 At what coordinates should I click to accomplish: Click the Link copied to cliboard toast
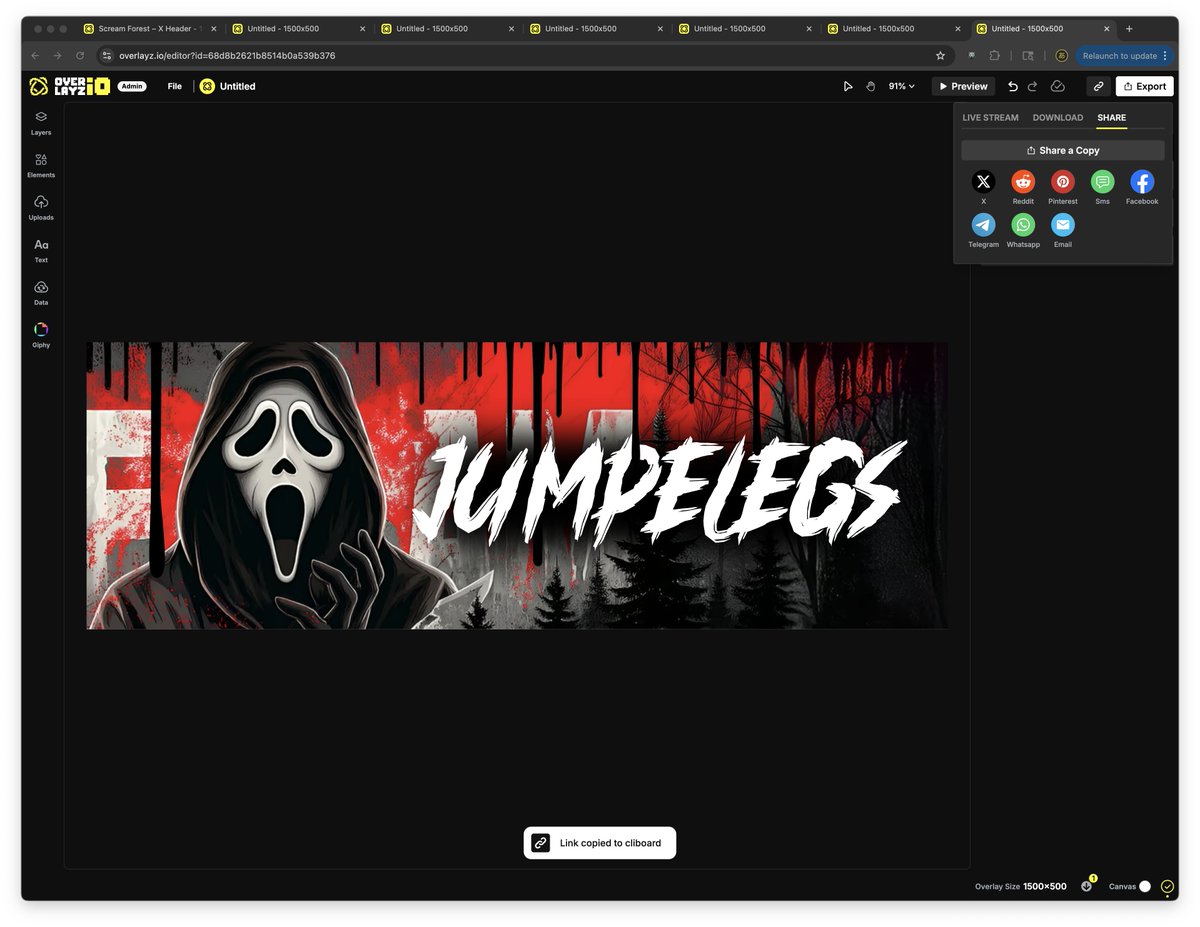600,843
